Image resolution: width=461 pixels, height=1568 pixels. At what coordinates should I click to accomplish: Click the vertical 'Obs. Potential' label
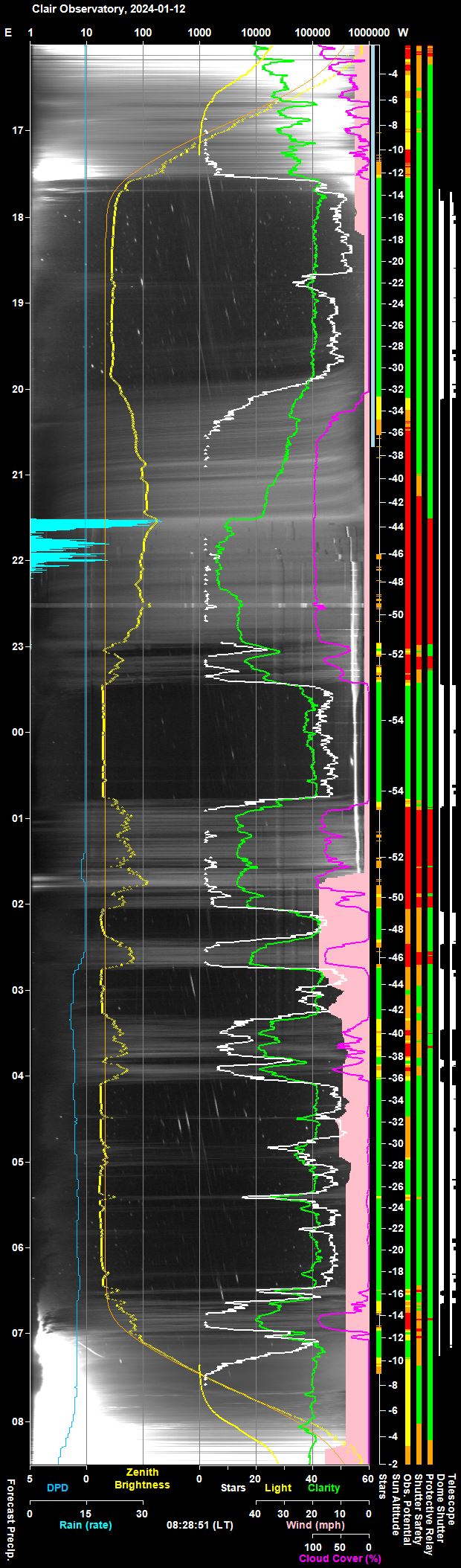point(407,1509)
